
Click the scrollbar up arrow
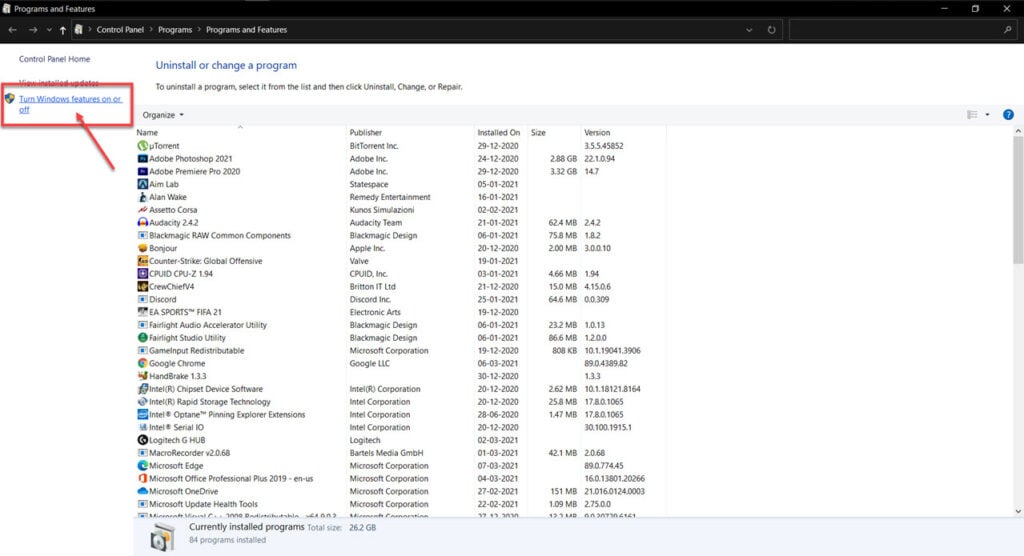[1018, 131]
